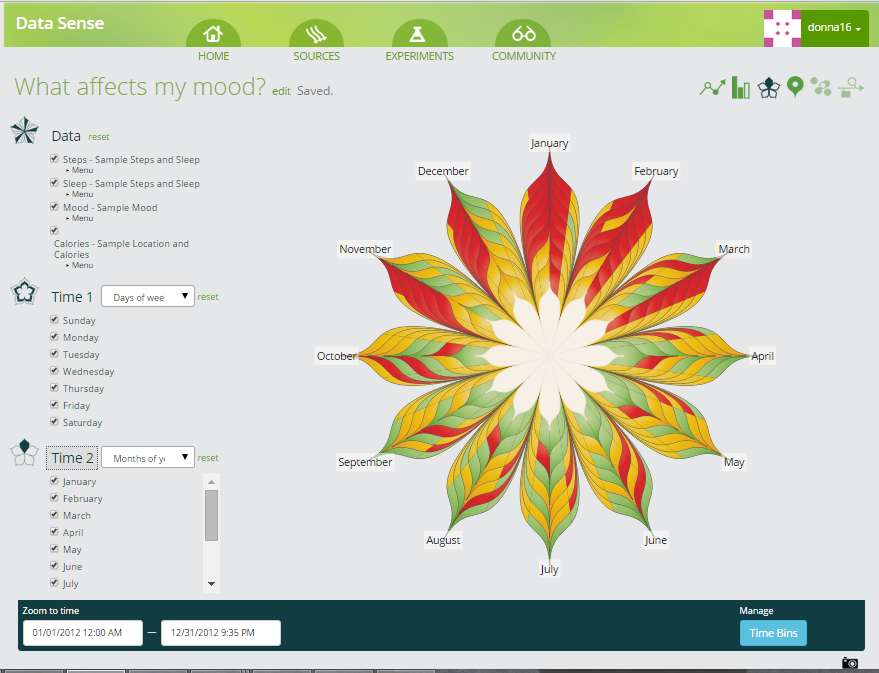Click the Community glasses icon
This screenshot has height=673, width=879.
pyautogui.click(x=524, y=34)
